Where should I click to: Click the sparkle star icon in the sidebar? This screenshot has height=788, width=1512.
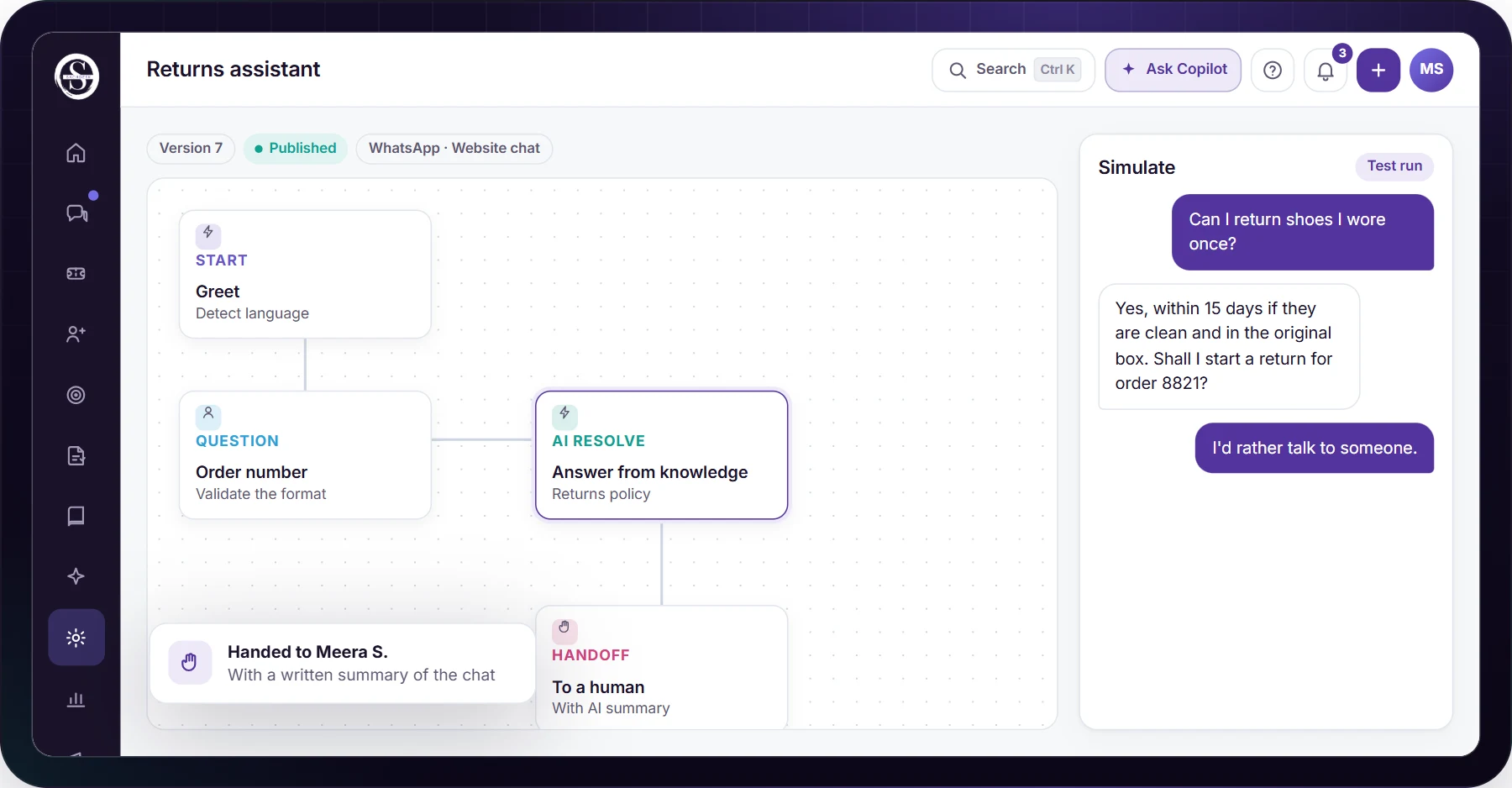tap(76, 576)
